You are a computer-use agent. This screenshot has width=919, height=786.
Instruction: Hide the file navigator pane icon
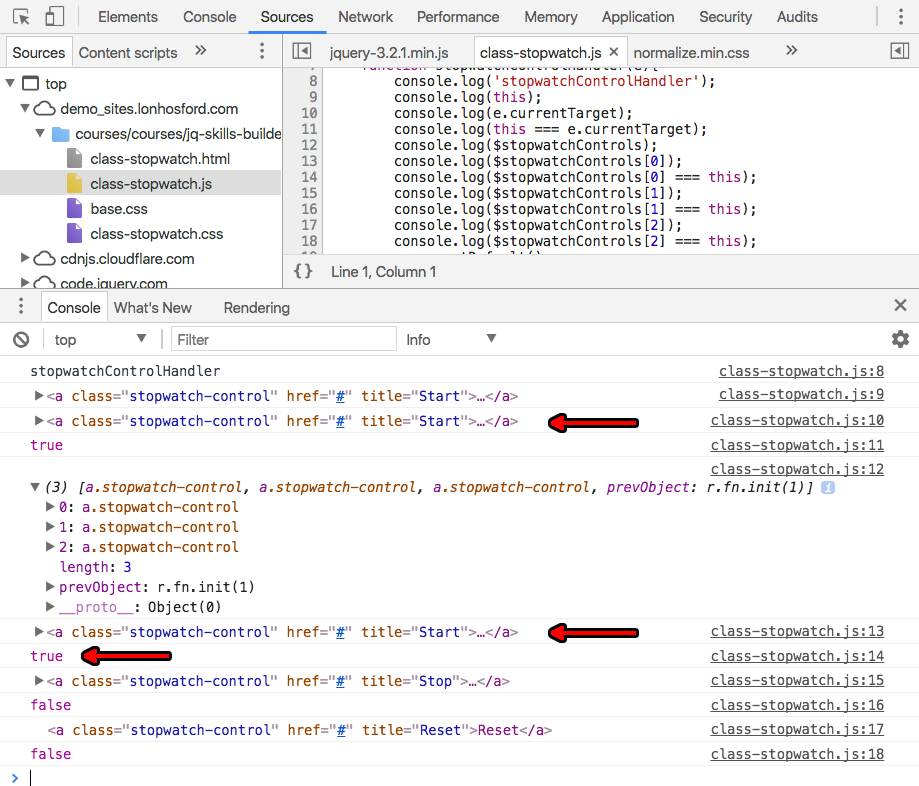[x=302, y=51]
